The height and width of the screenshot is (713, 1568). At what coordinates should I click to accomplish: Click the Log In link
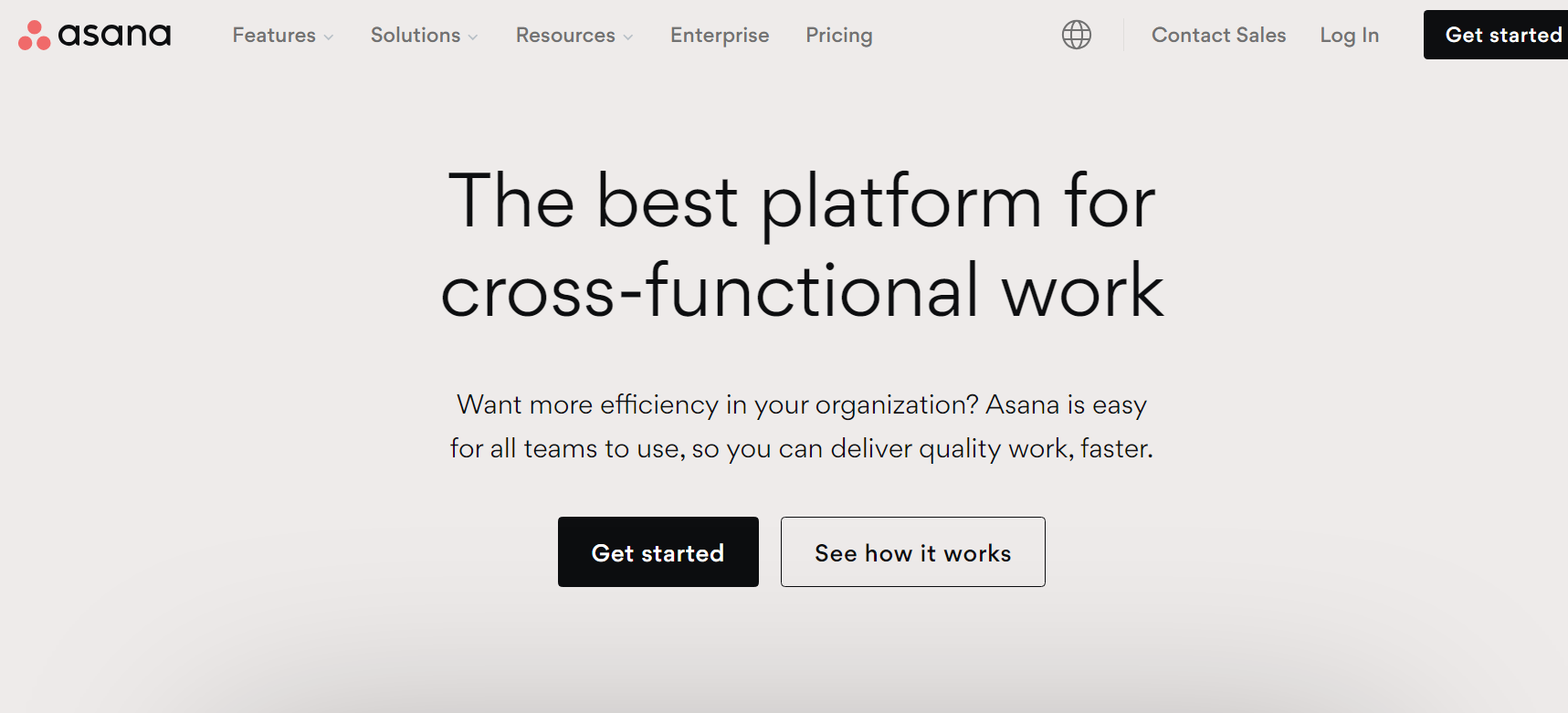click(1349, 36)
